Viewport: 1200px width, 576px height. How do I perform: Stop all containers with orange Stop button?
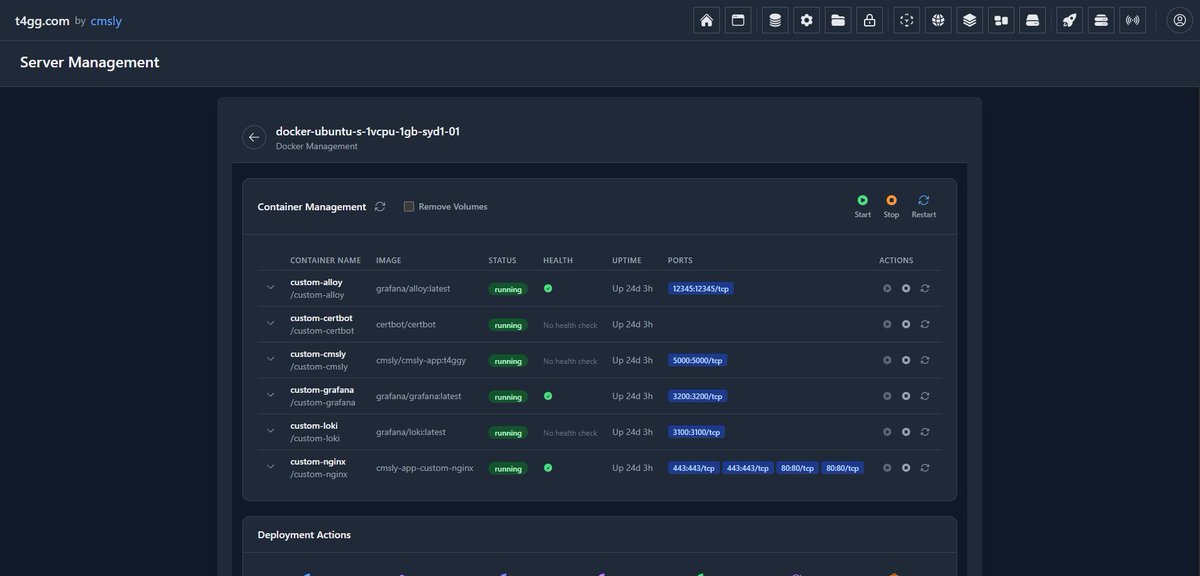pos(891,206)
